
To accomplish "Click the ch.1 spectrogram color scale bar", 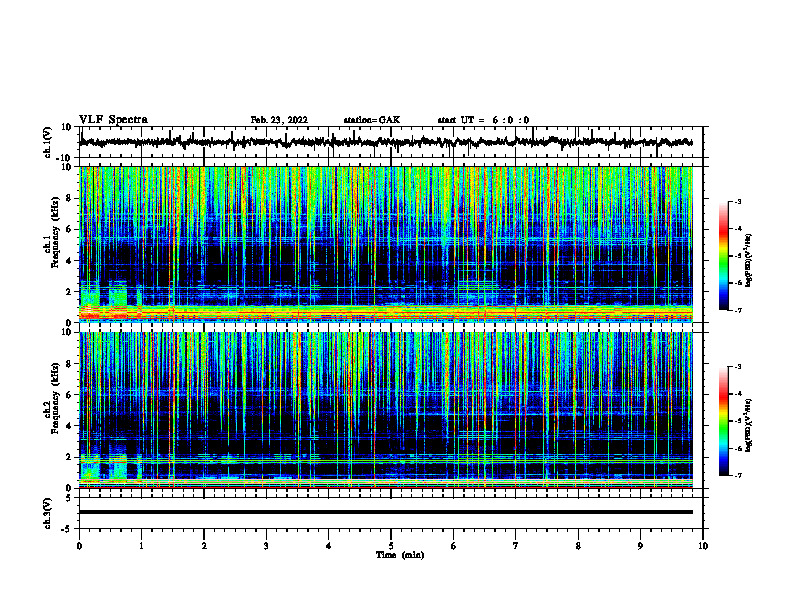I will (723, 256).
